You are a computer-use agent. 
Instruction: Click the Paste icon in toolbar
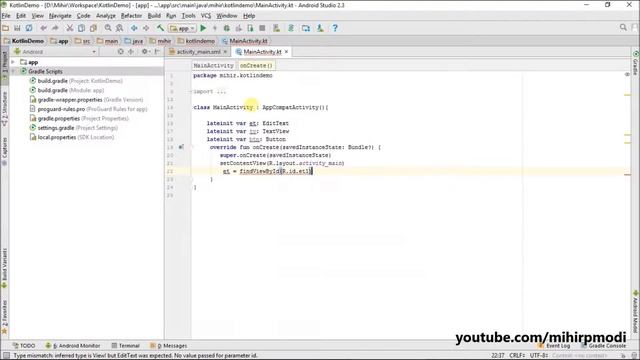click(93, 28)
